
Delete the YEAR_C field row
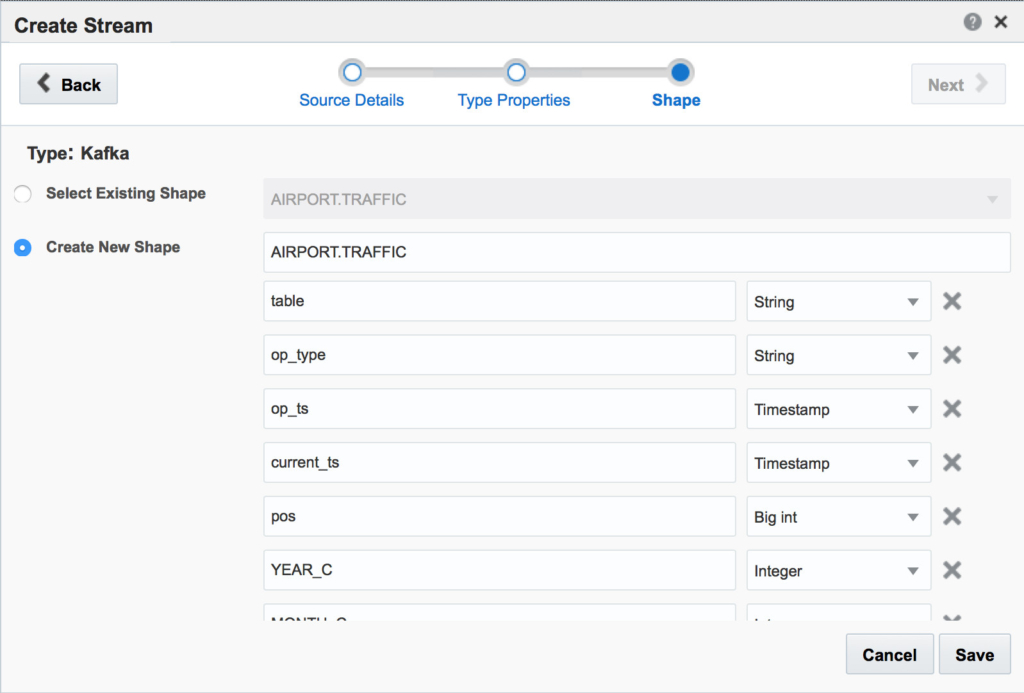tap(952, 570)
